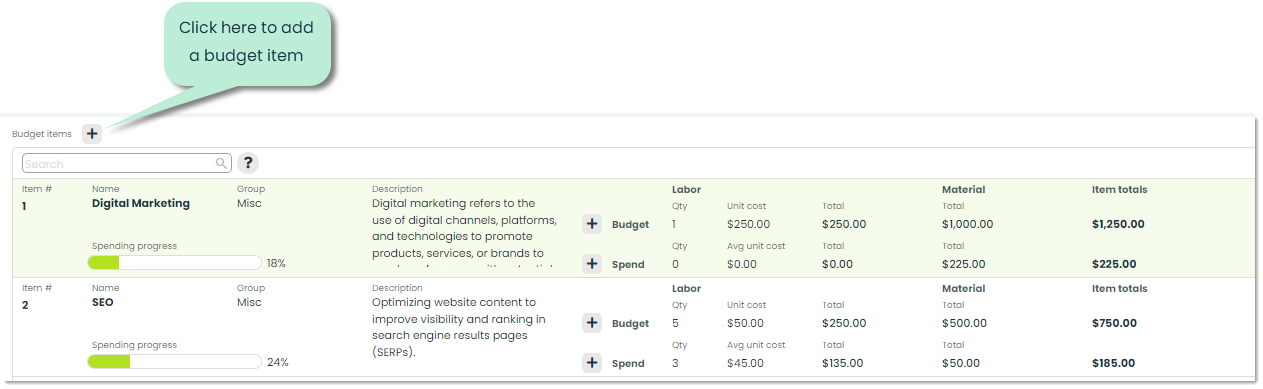The width and height of the screenshot is (1263, 389).
Task: Open the search help question mark icon
Action: click(248, 163)
